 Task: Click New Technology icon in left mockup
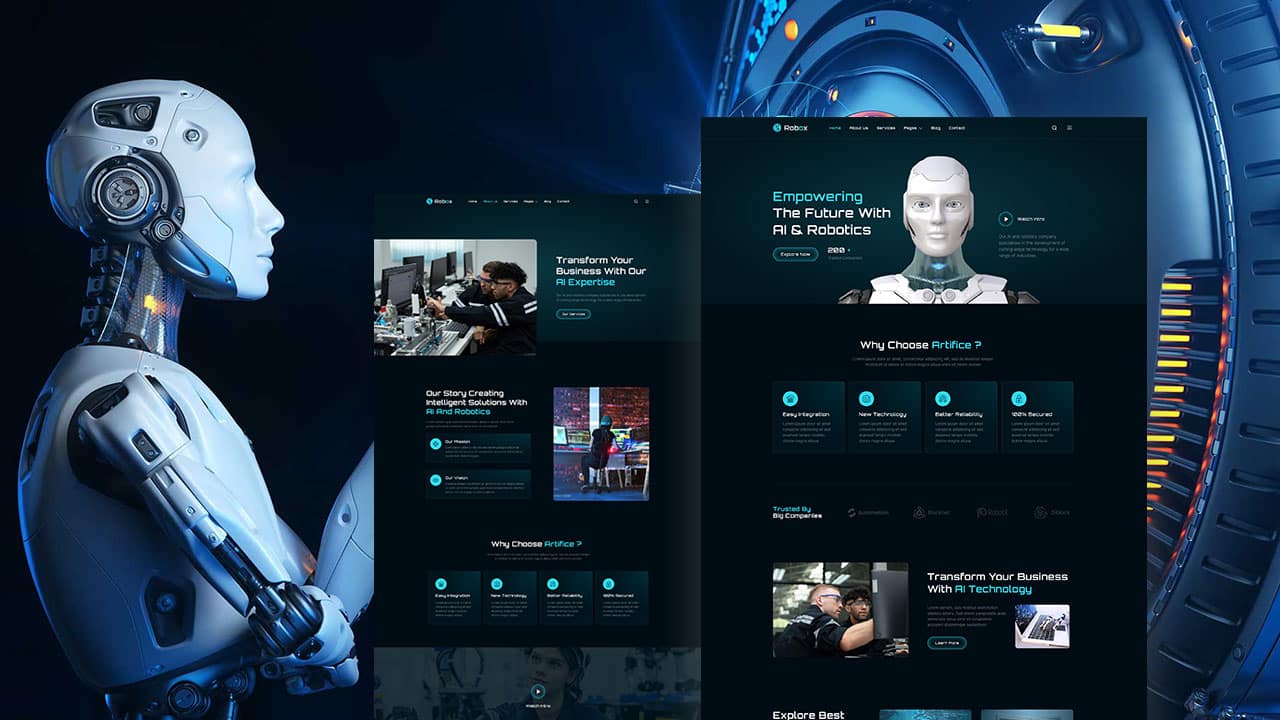coord(495,583)
